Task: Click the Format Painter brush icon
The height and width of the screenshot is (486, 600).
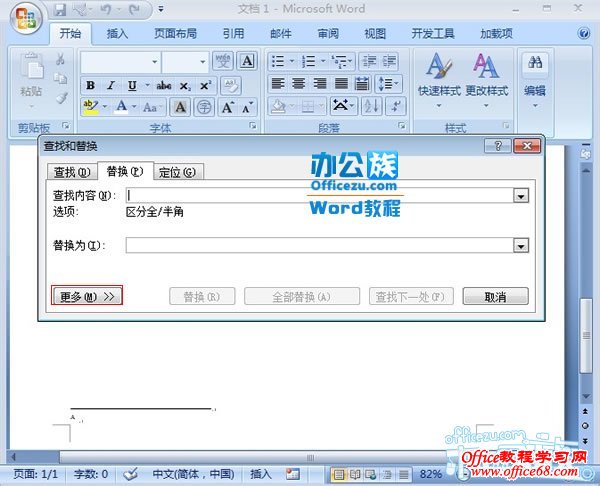Action: (x=61, y=99)
